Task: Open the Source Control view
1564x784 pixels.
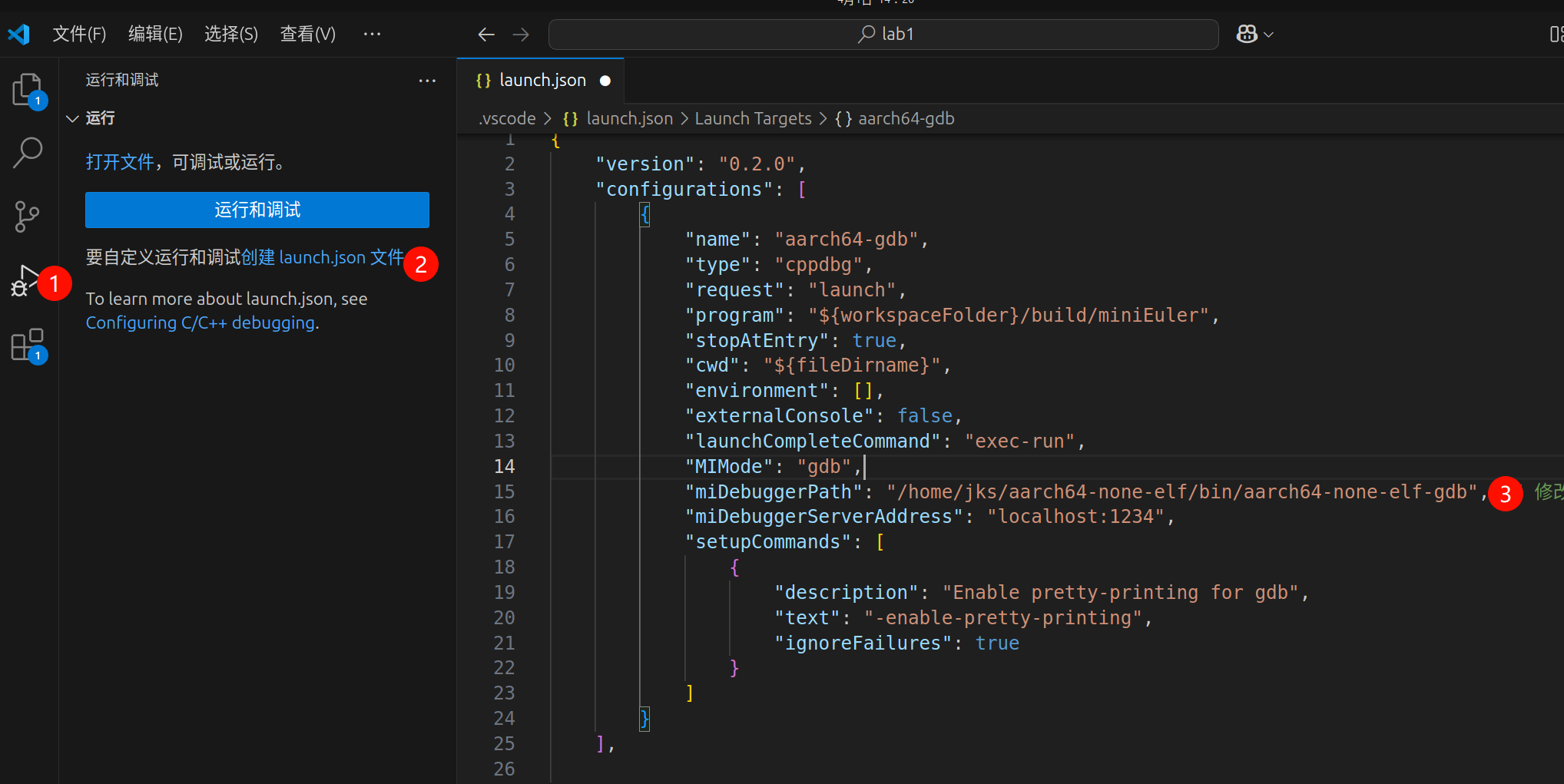Action: coord(28,216)
